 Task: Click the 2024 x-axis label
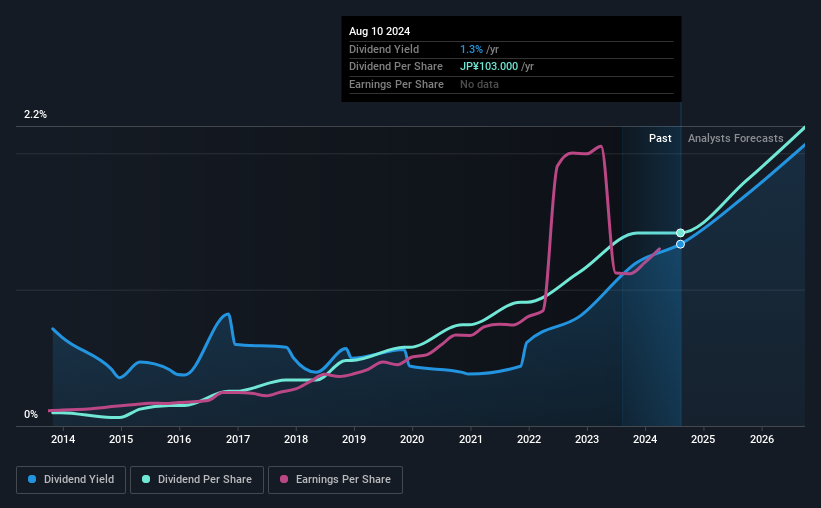(645, 439)
